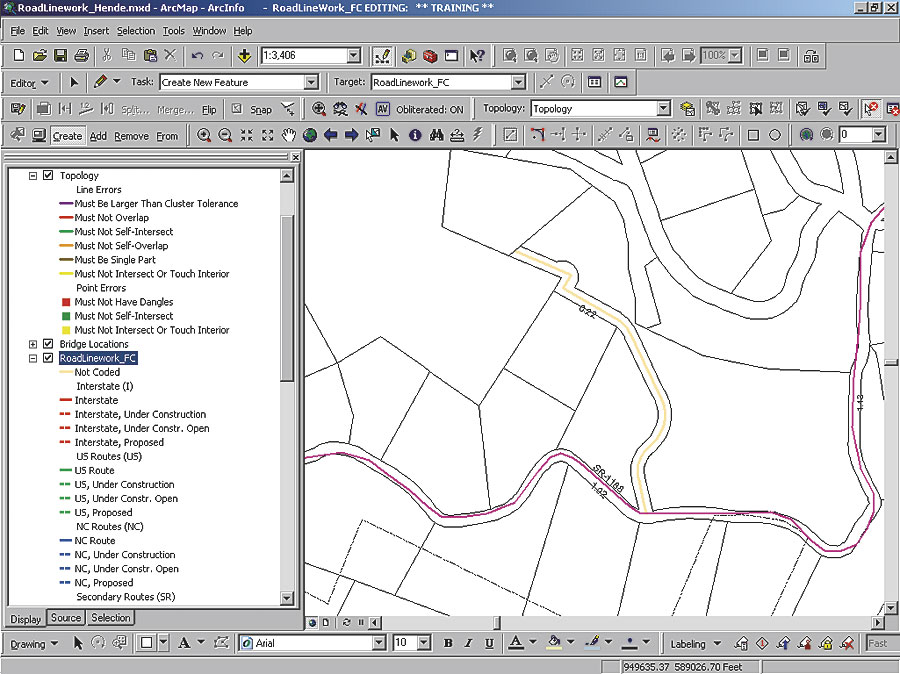Open the map scale dropdown

pyautogui.click(x=352, y=56)
